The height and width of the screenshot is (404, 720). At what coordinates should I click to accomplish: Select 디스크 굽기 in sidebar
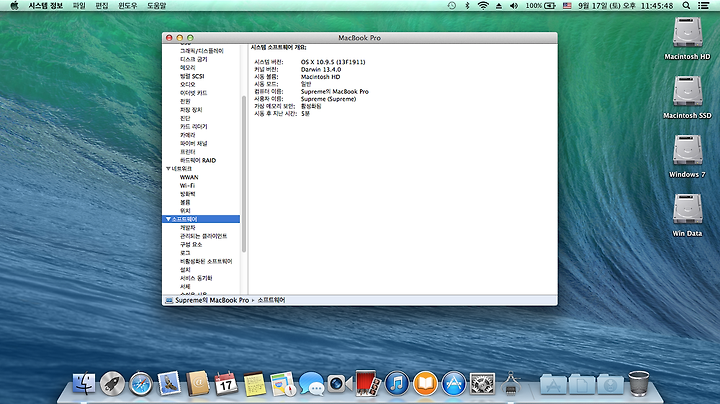(194, 59)
